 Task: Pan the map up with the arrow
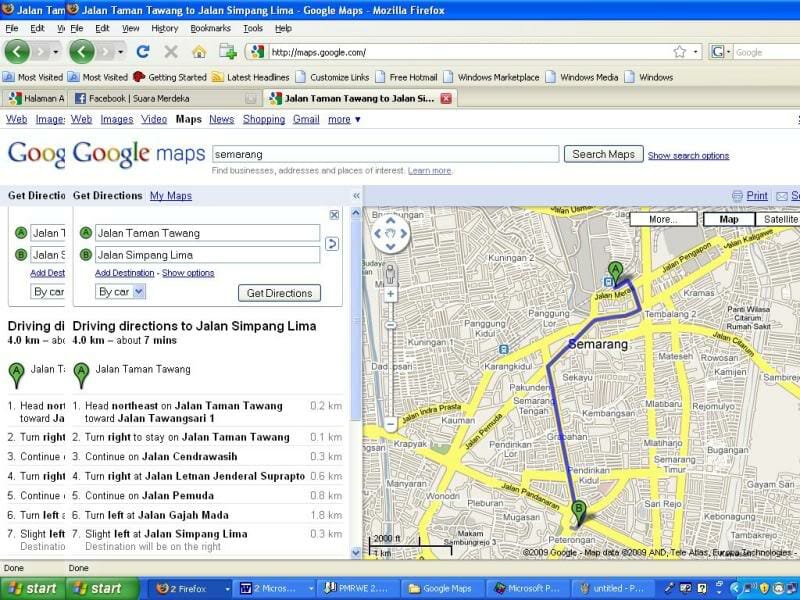click(x=390, y=221)
